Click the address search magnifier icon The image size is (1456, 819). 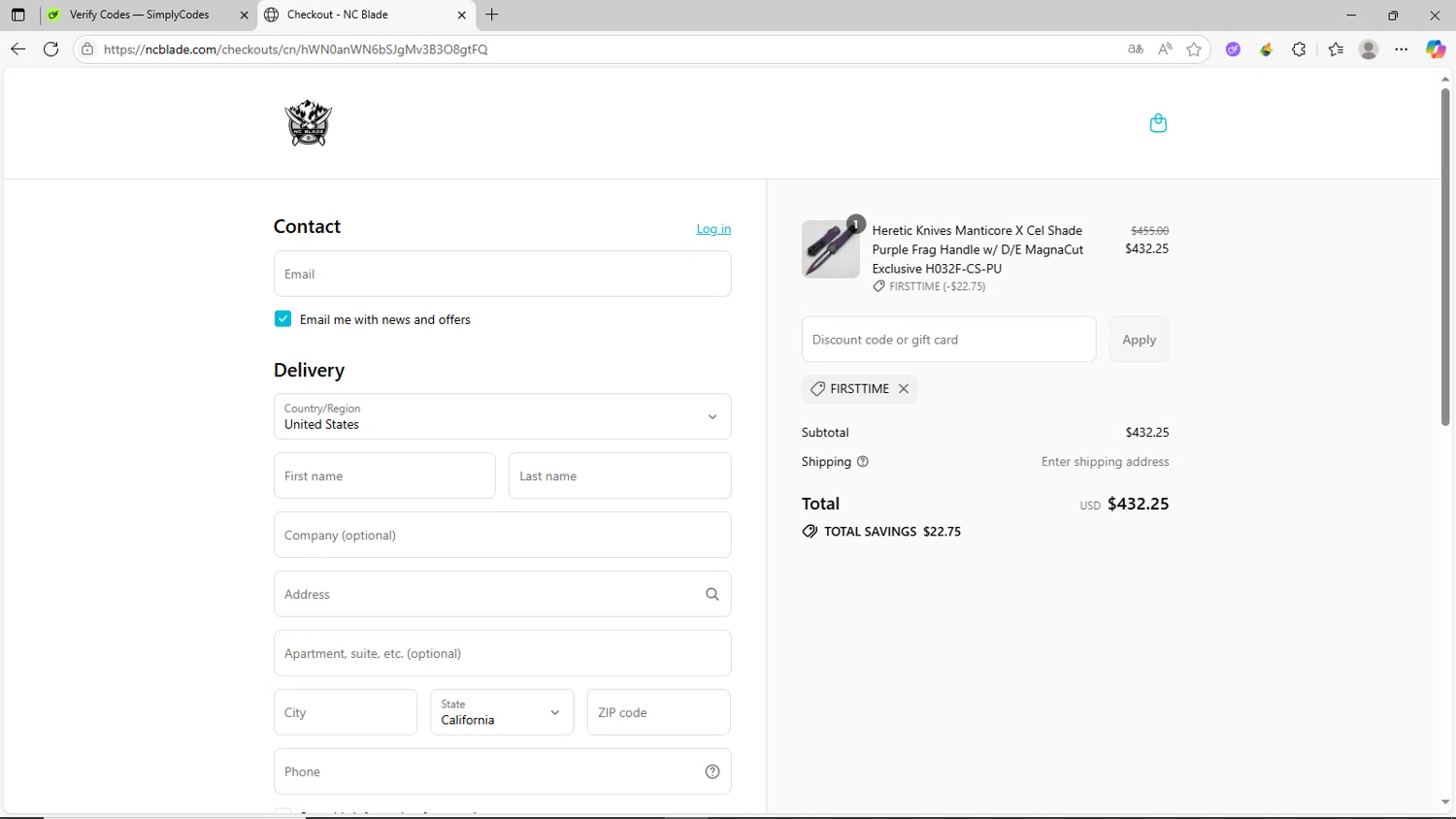(x=712, y=594)
